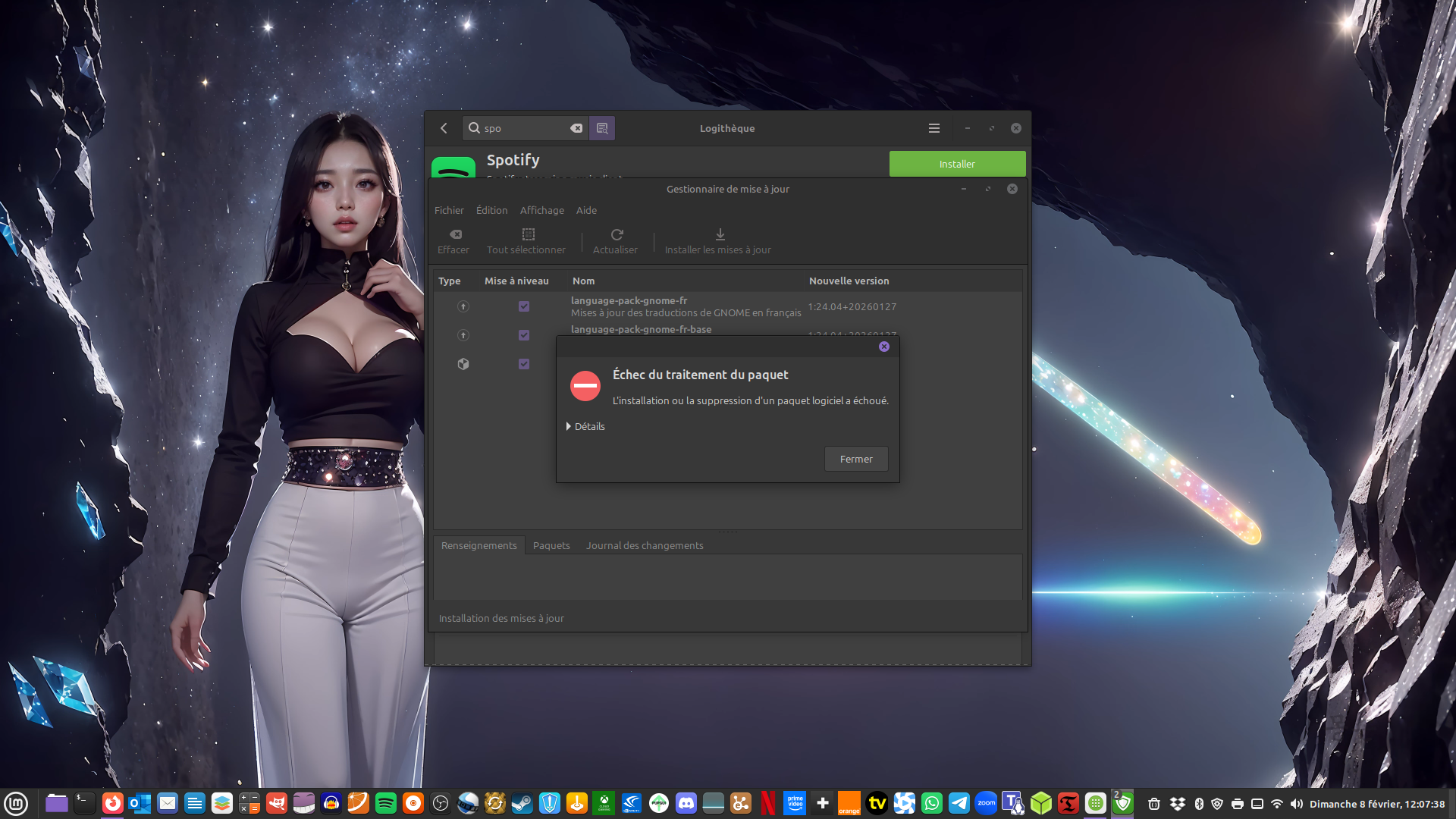
Task: Click the back arrow in Logithèque
Action: pos(444,128)
